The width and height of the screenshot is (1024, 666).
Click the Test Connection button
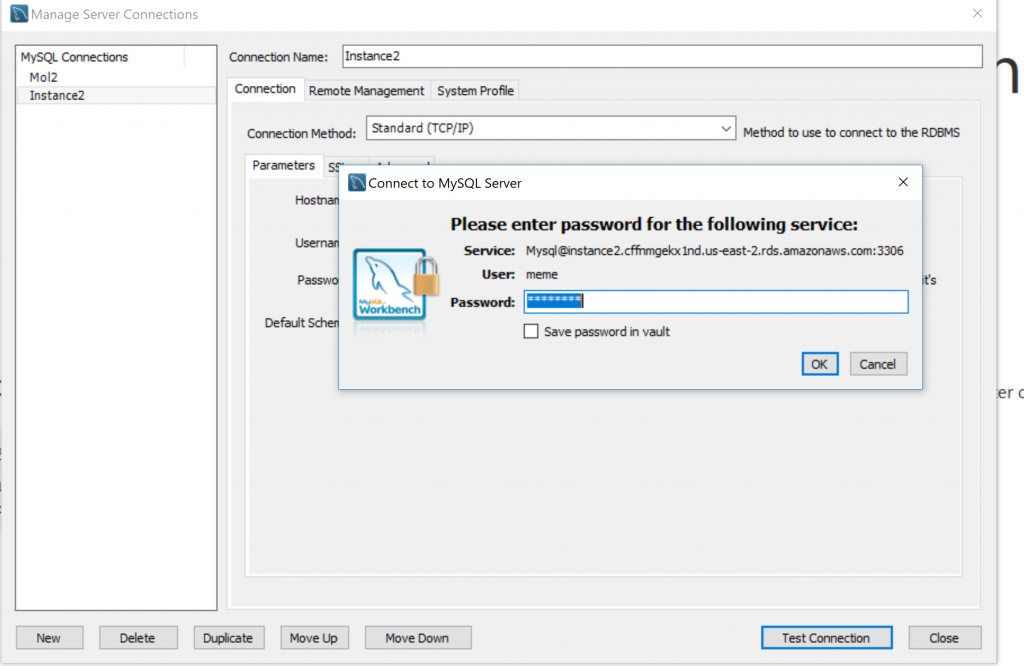[x=826, y=638]
